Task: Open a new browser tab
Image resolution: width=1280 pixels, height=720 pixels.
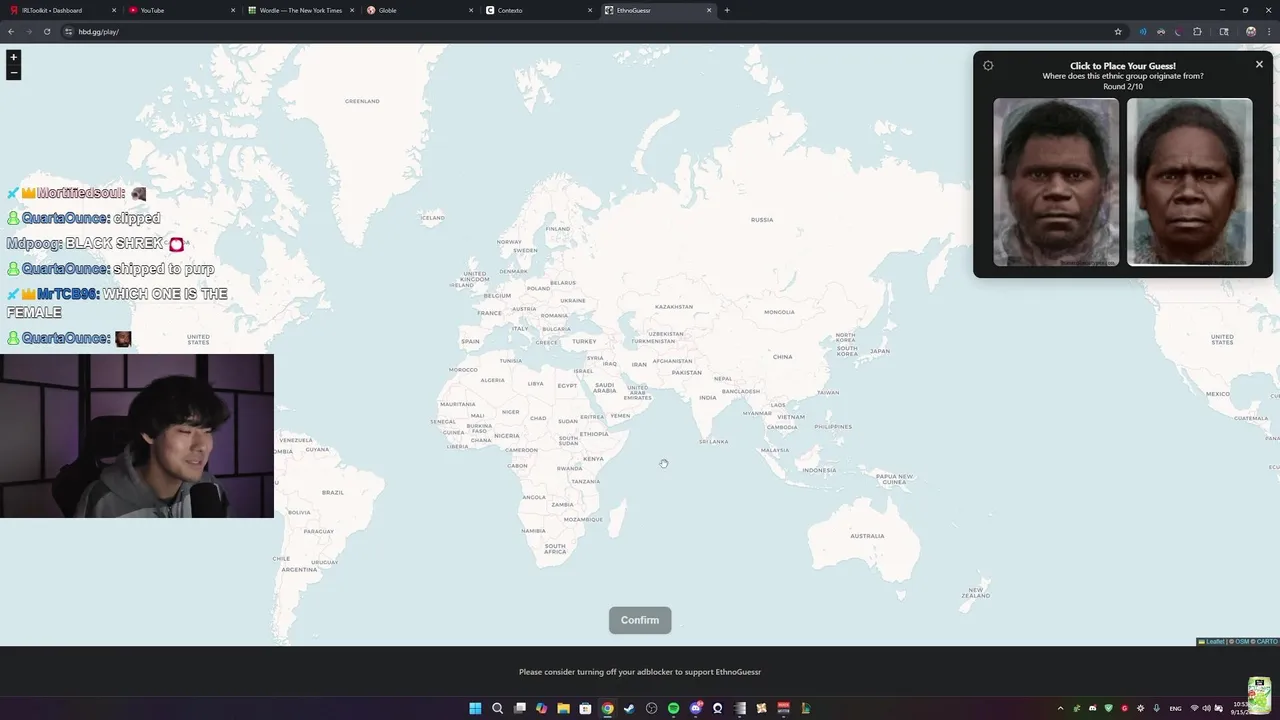Action: click(727, 10)
